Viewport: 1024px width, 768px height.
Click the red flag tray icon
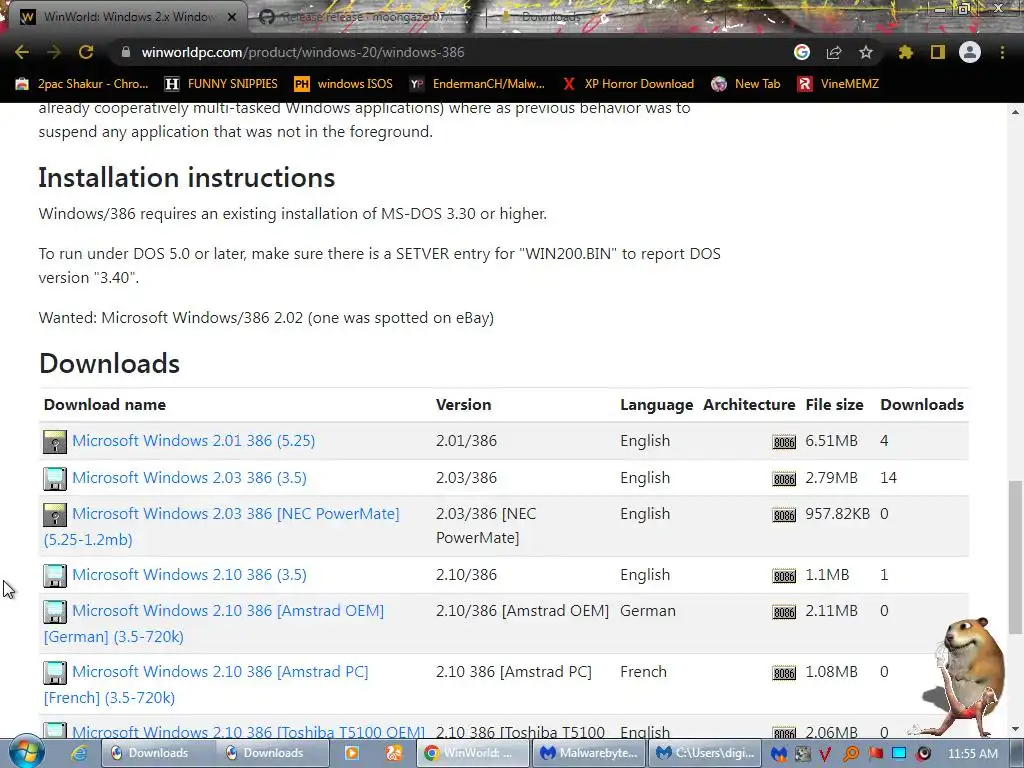point(875,753)
